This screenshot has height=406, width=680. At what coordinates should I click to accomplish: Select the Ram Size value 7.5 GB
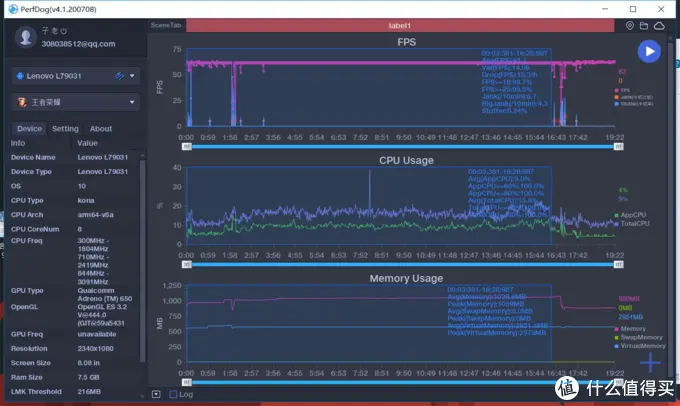pyautogui.click(x=88, y=377)
